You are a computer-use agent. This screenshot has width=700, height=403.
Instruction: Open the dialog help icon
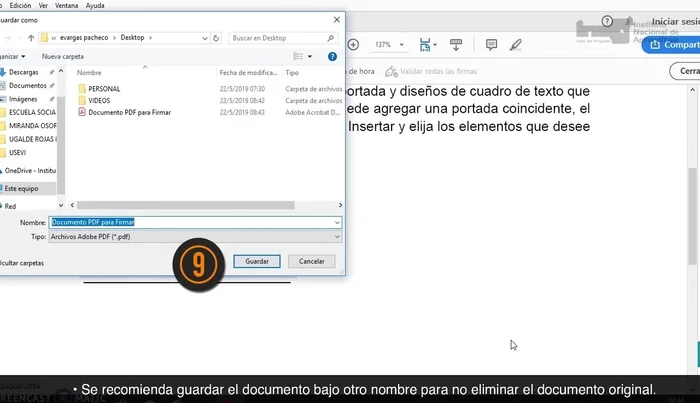332,56
